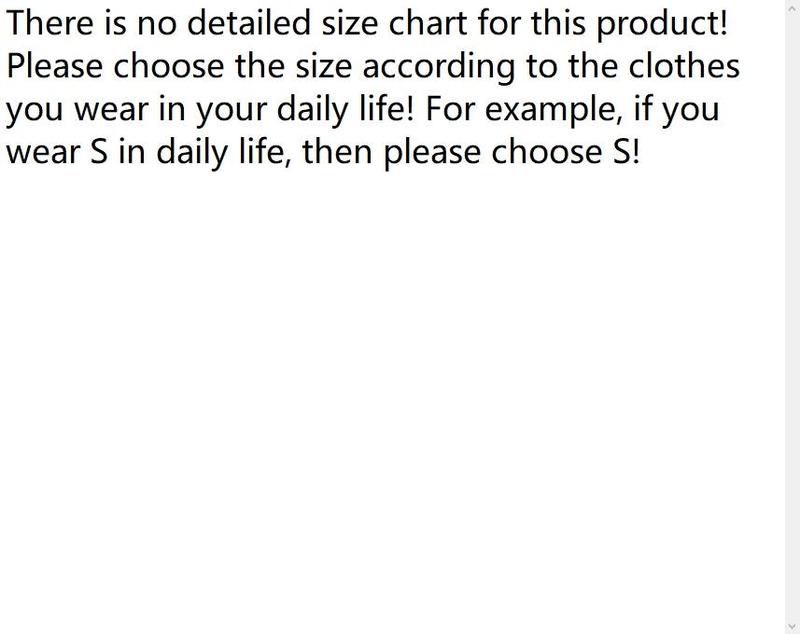Click the word "chart"

point(428,23)
